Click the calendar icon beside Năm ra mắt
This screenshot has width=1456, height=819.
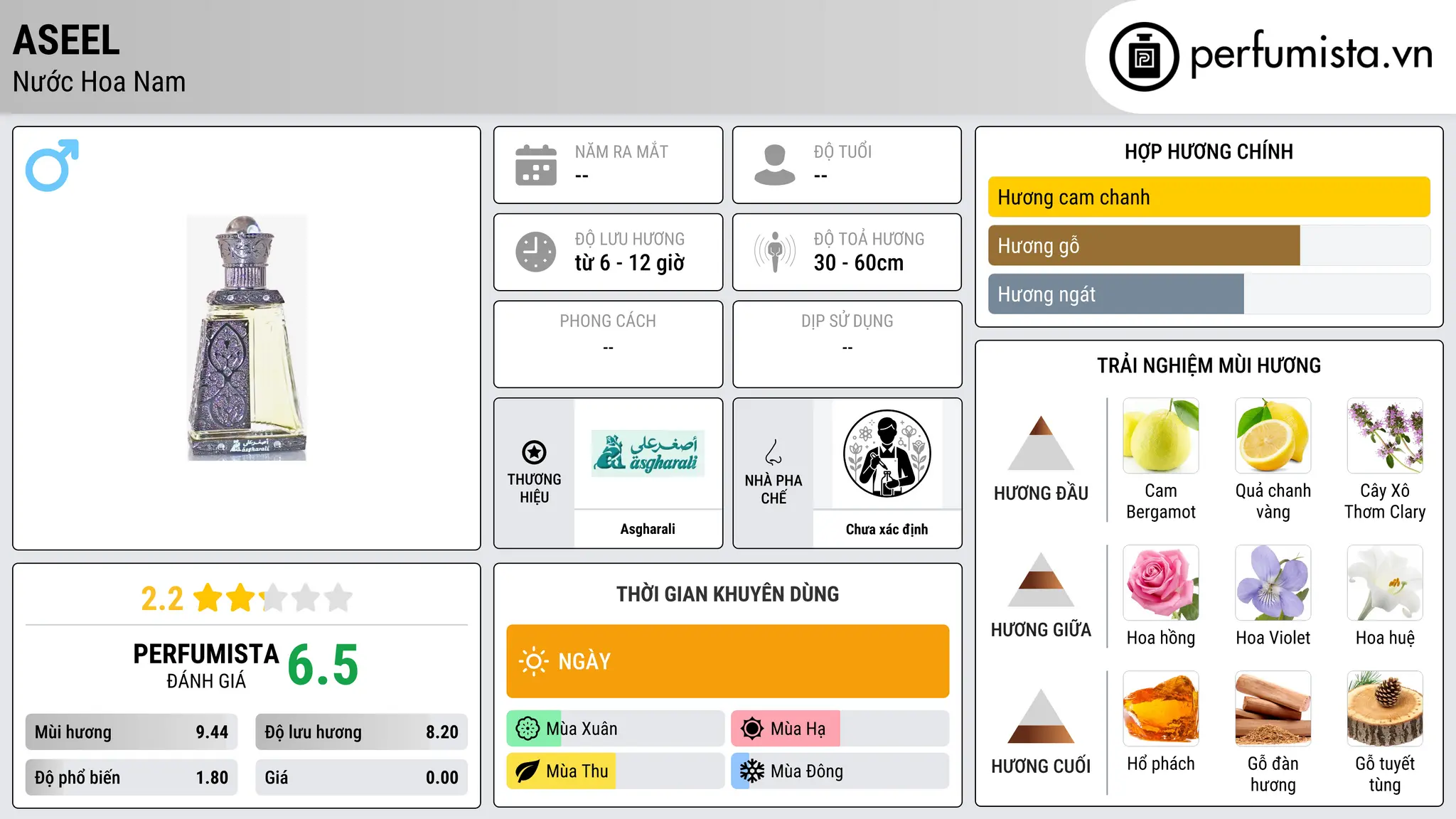click(536, 165)
